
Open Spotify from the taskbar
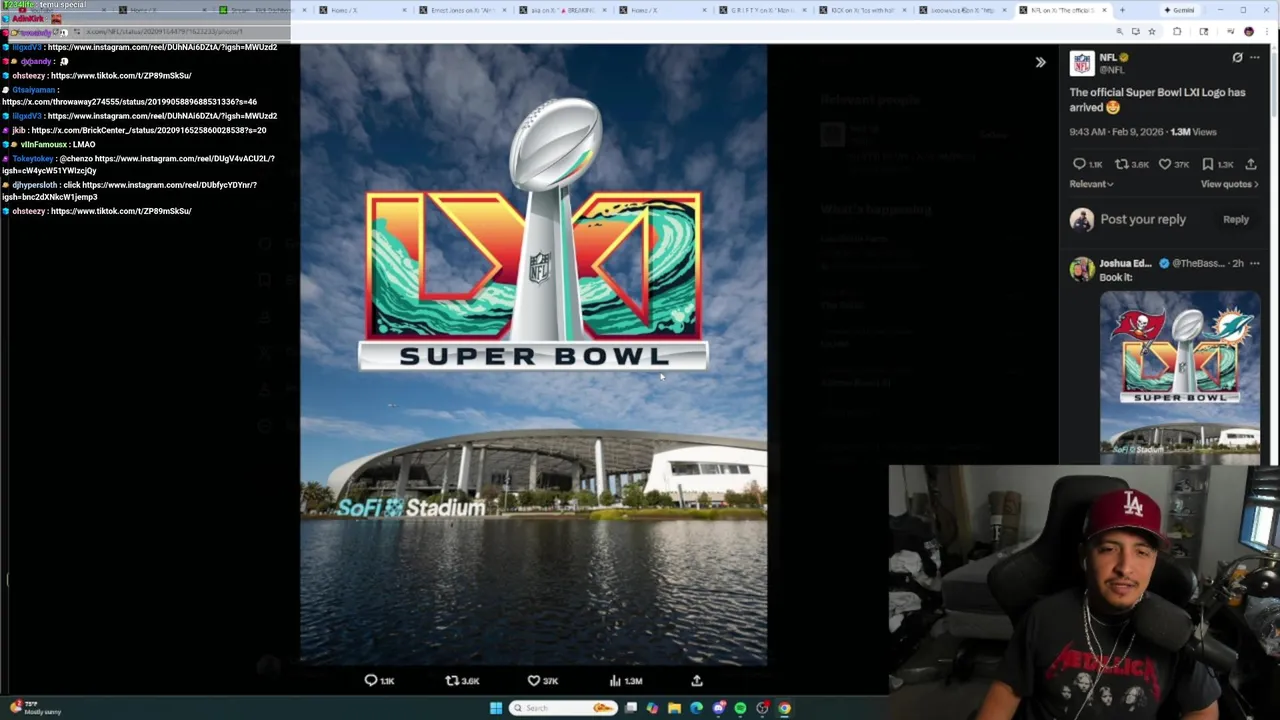(740, 708)
